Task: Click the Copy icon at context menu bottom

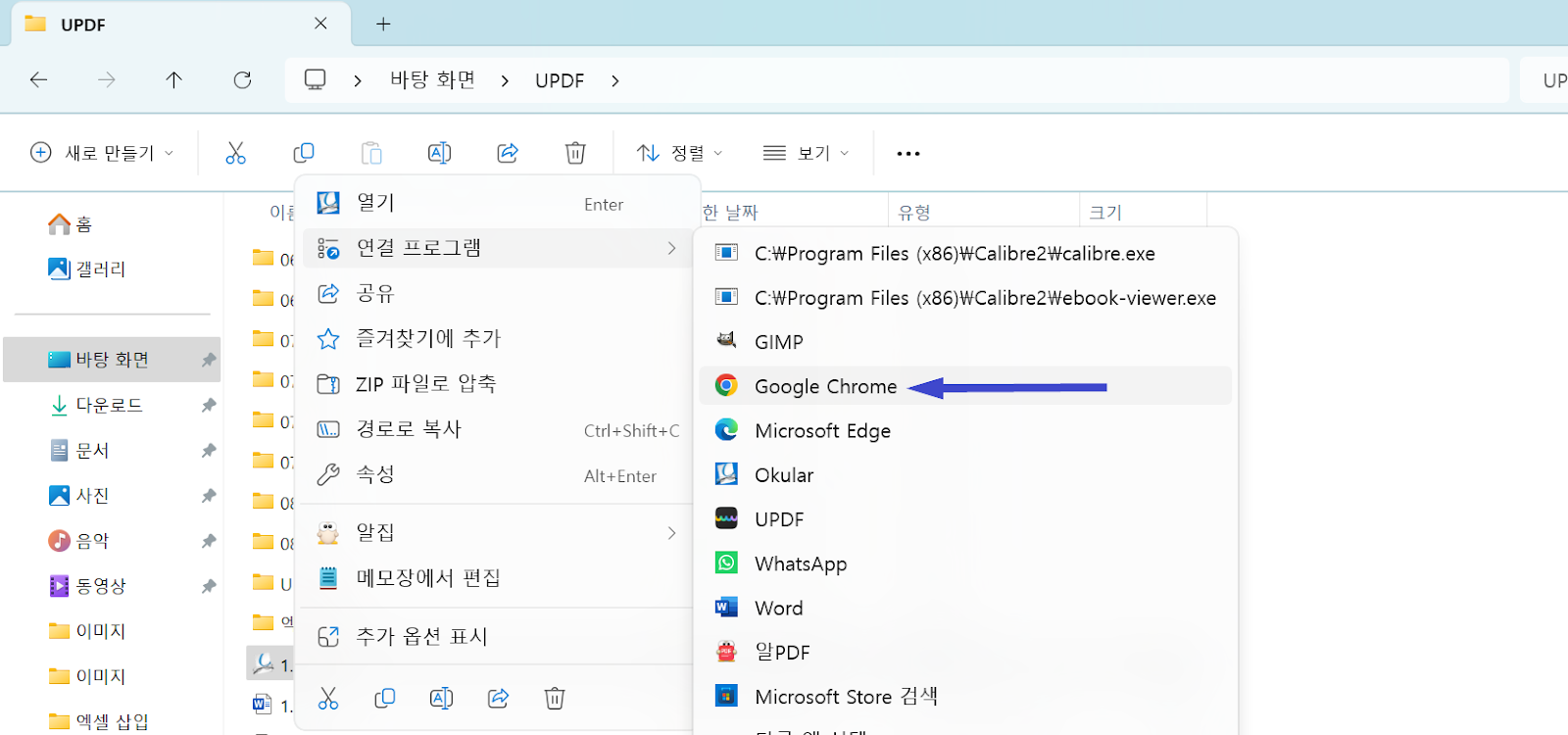Action: click(x=385, y=698)
